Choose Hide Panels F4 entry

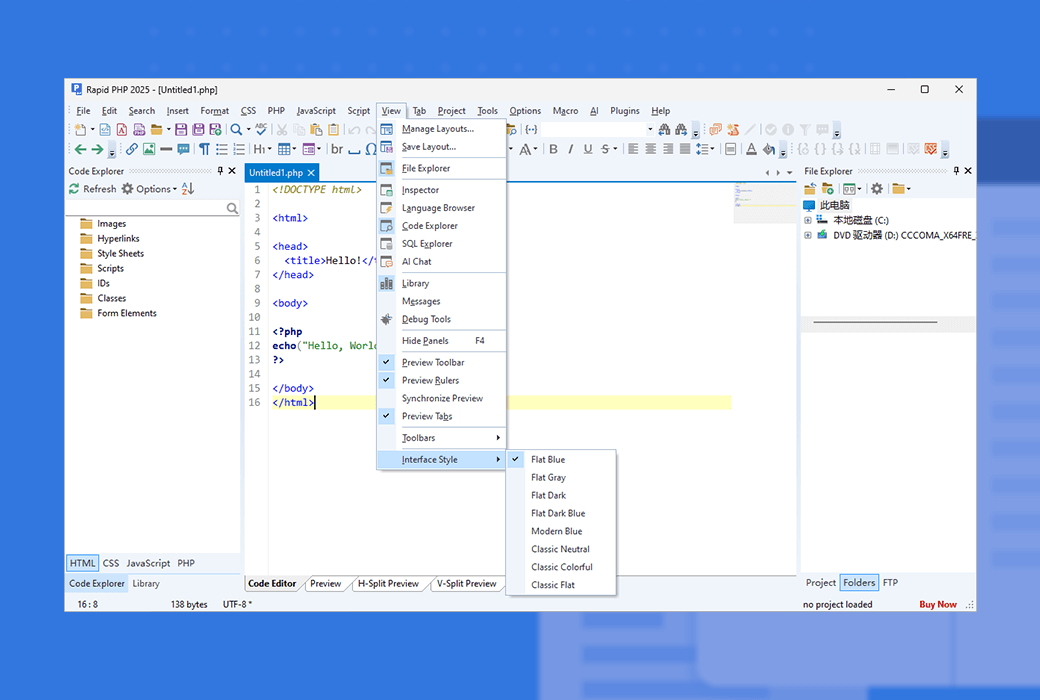point(441,340)
